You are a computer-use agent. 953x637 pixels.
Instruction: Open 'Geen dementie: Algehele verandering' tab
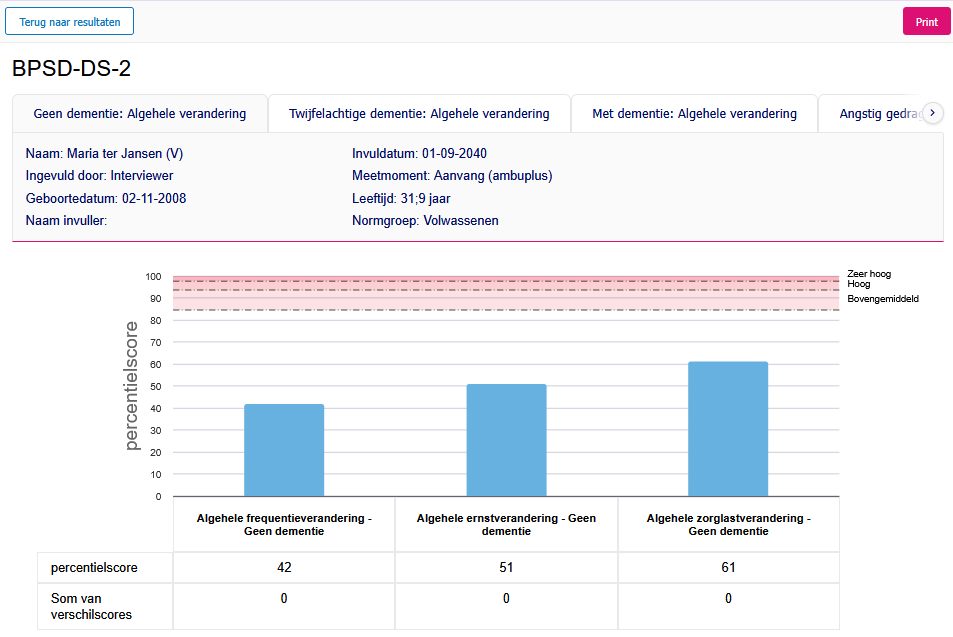[x=140, y=114]
